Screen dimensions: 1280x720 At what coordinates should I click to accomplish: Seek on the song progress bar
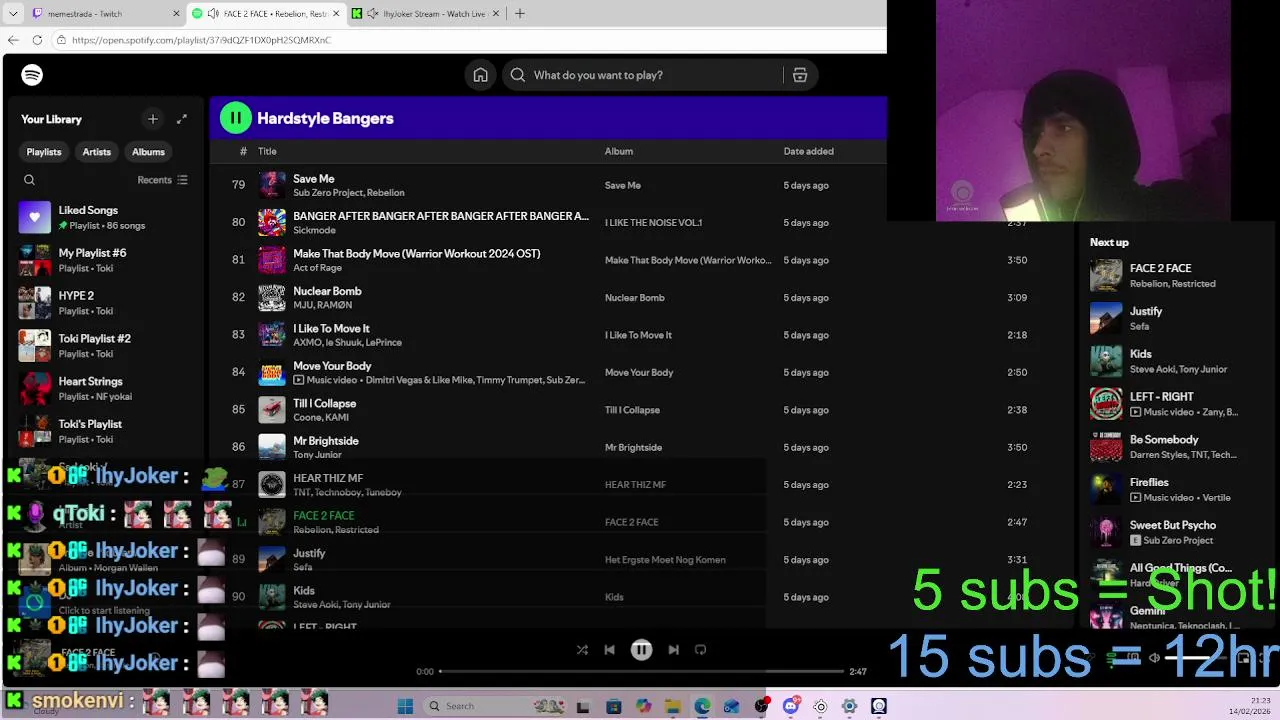(x=641, y=671)
